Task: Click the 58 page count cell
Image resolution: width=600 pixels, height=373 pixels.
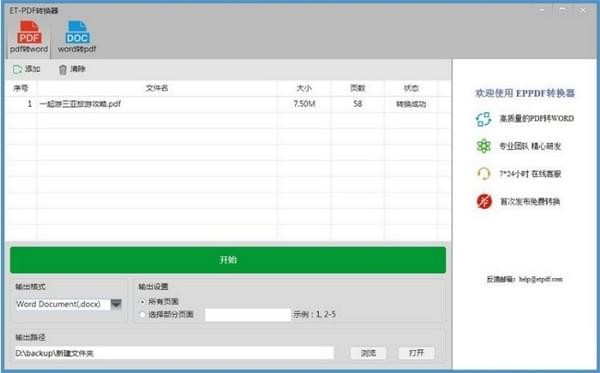Action: (x=358, y=104)
